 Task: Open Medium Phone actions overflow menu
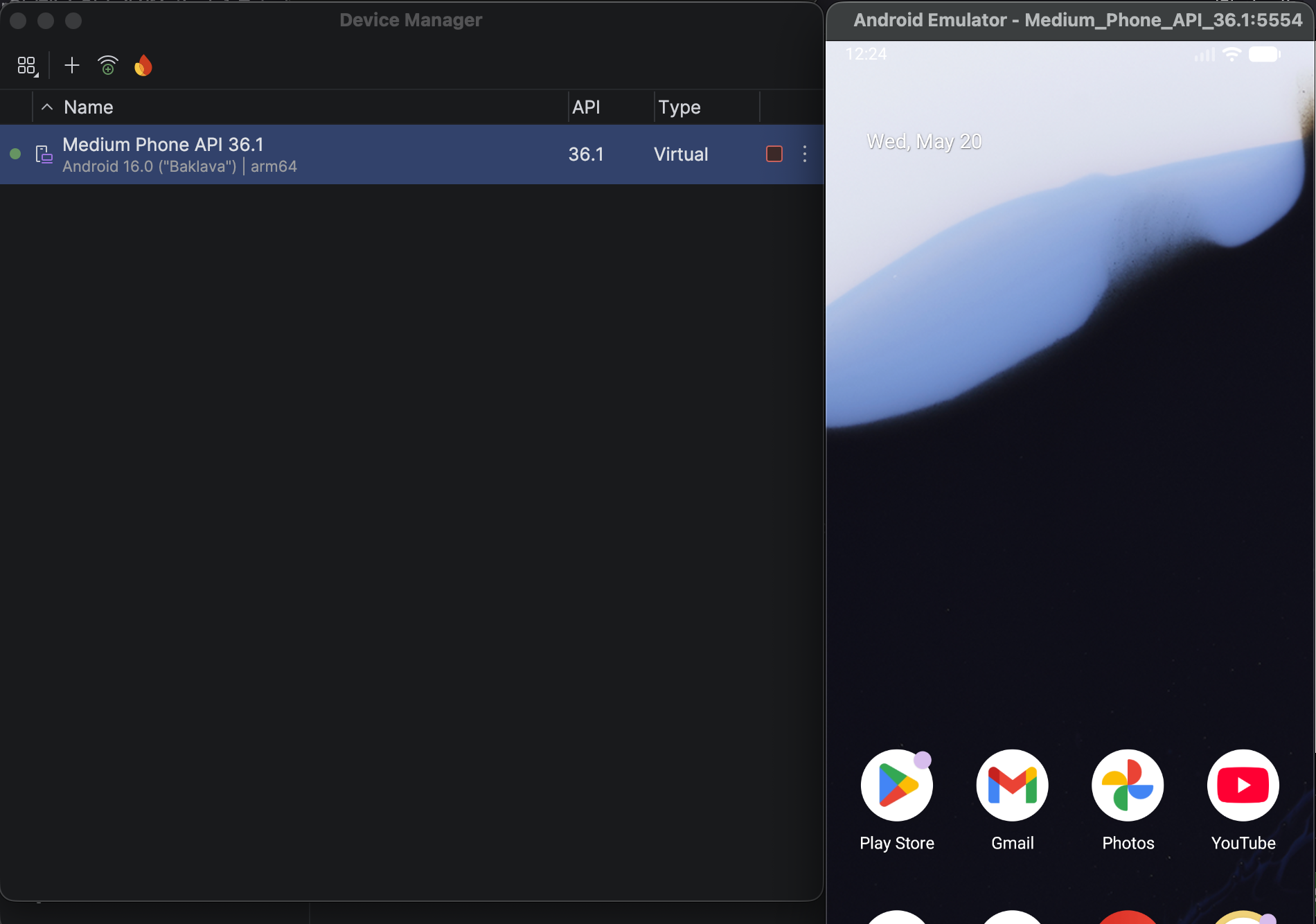[x=805, y=154]
